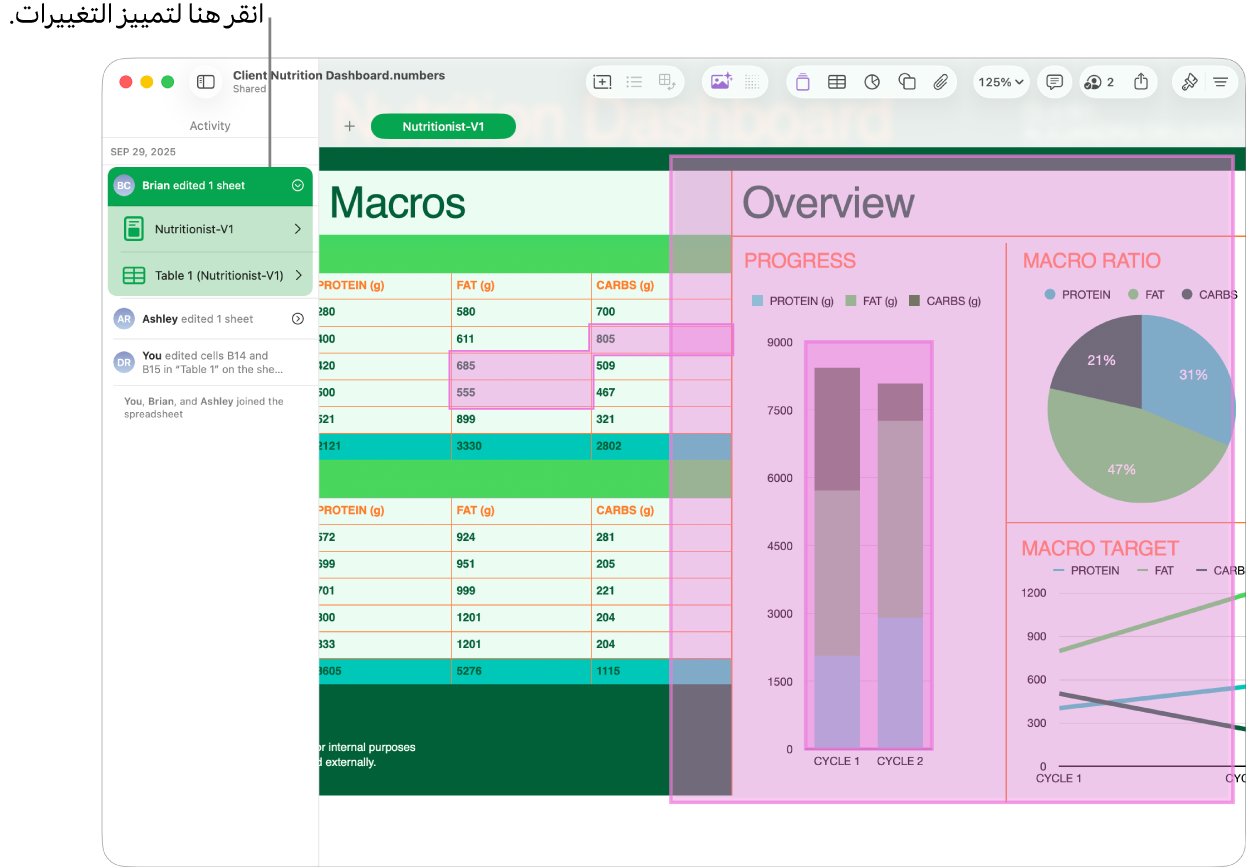Open Table 1 (Nutritionist-V1) activity item
The height and width of the screenshot is (867, 1248).
point(210,275)
